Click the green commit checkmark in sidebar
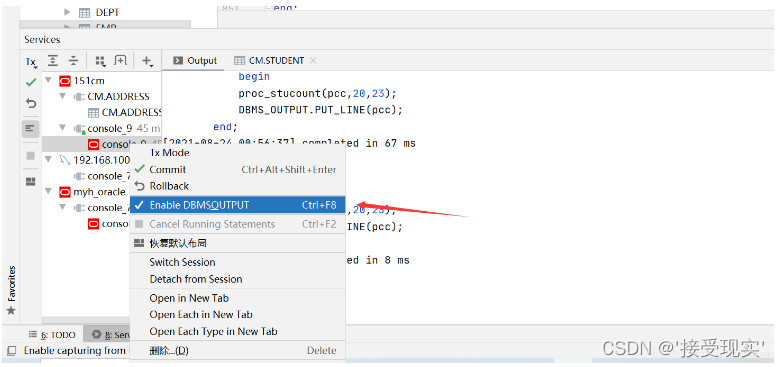The image size is (779, 367). tap(31, 82)
